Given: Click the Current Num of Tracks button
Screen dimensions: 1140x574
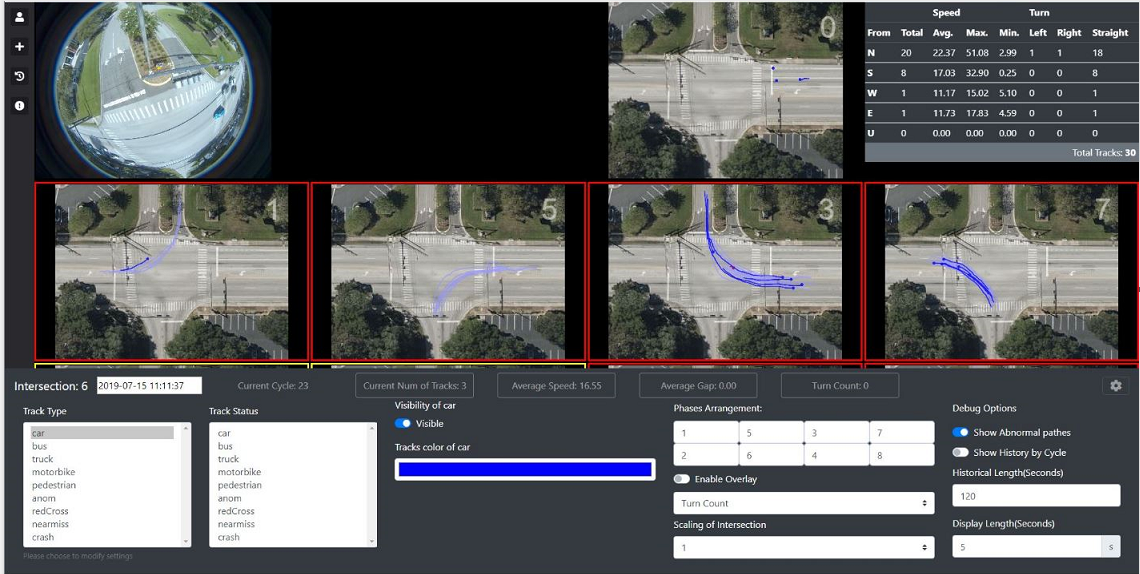Looking at the screenshot, I should [414, 386].
